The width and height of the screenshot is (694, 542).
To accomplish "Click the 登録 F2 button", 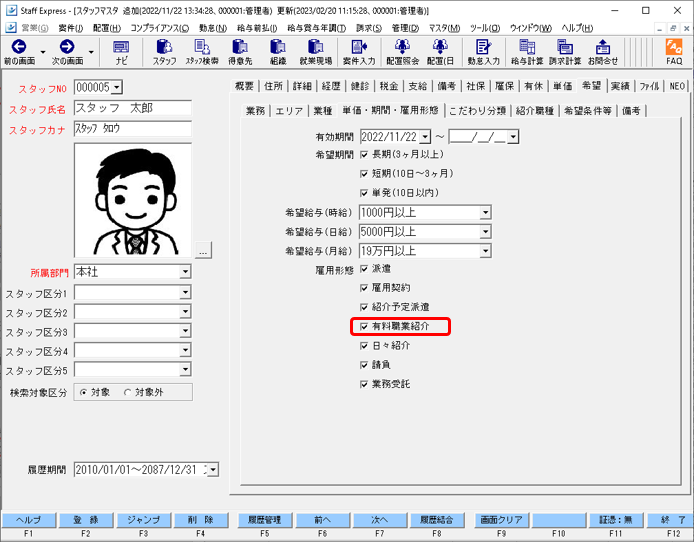I will coord(86,520).
